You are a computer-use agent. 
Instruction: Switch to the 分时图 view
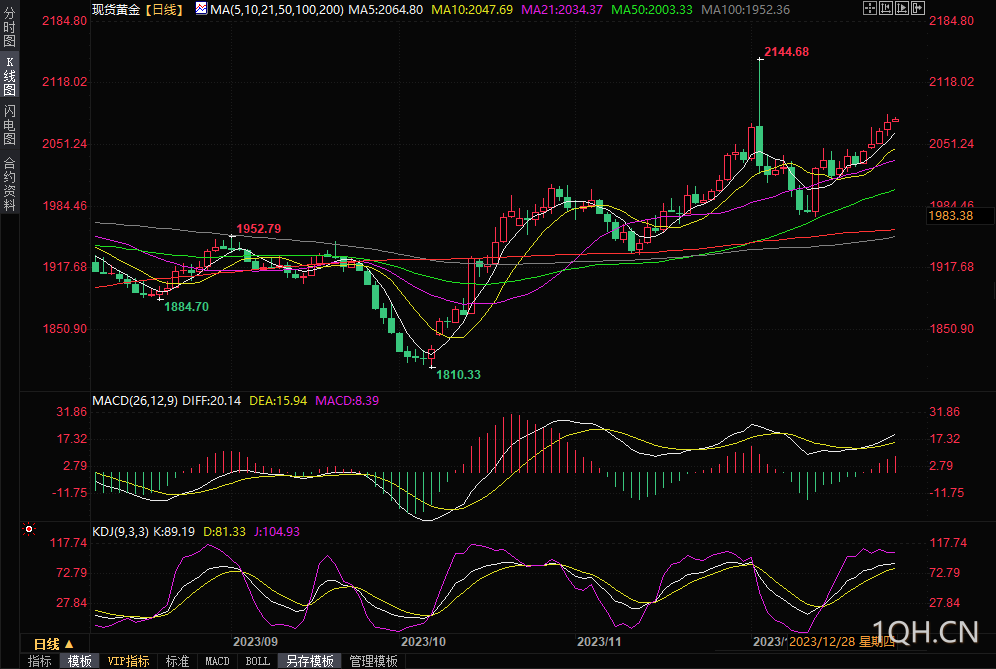(9, 27)
